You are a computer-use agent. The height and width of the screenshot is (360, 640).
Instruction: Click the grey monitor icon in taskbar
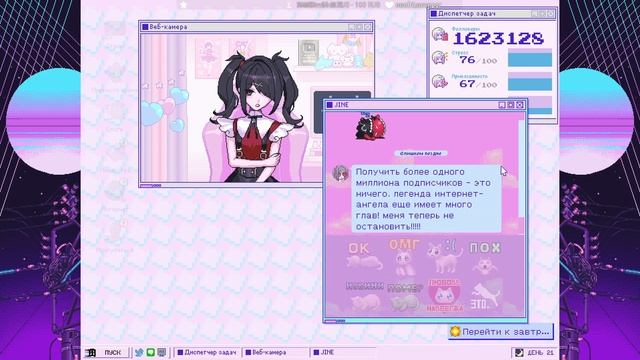tap(162, 352)
